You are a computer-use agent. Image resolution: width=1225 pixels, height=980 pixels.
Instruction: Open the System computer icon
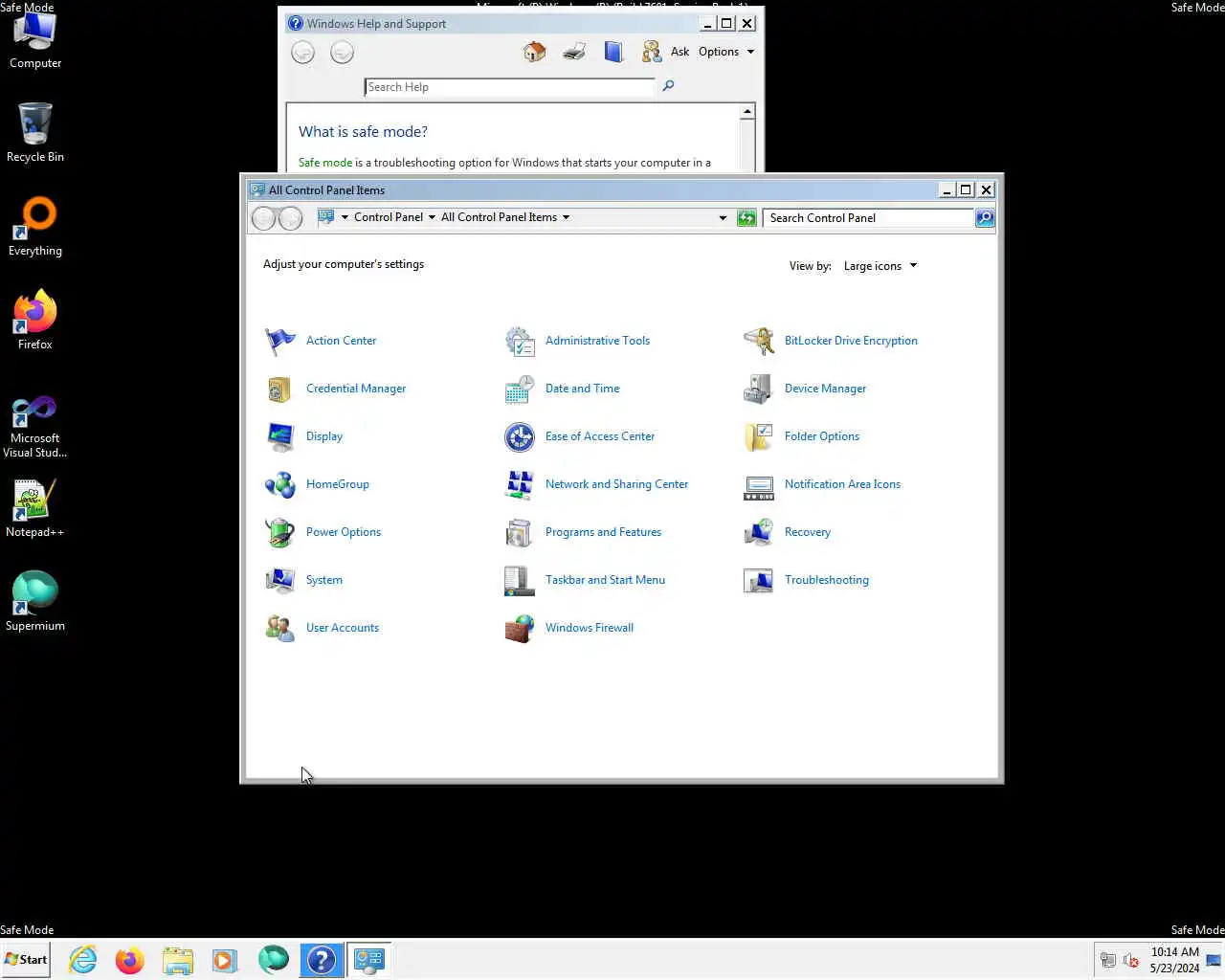[280, 580]
